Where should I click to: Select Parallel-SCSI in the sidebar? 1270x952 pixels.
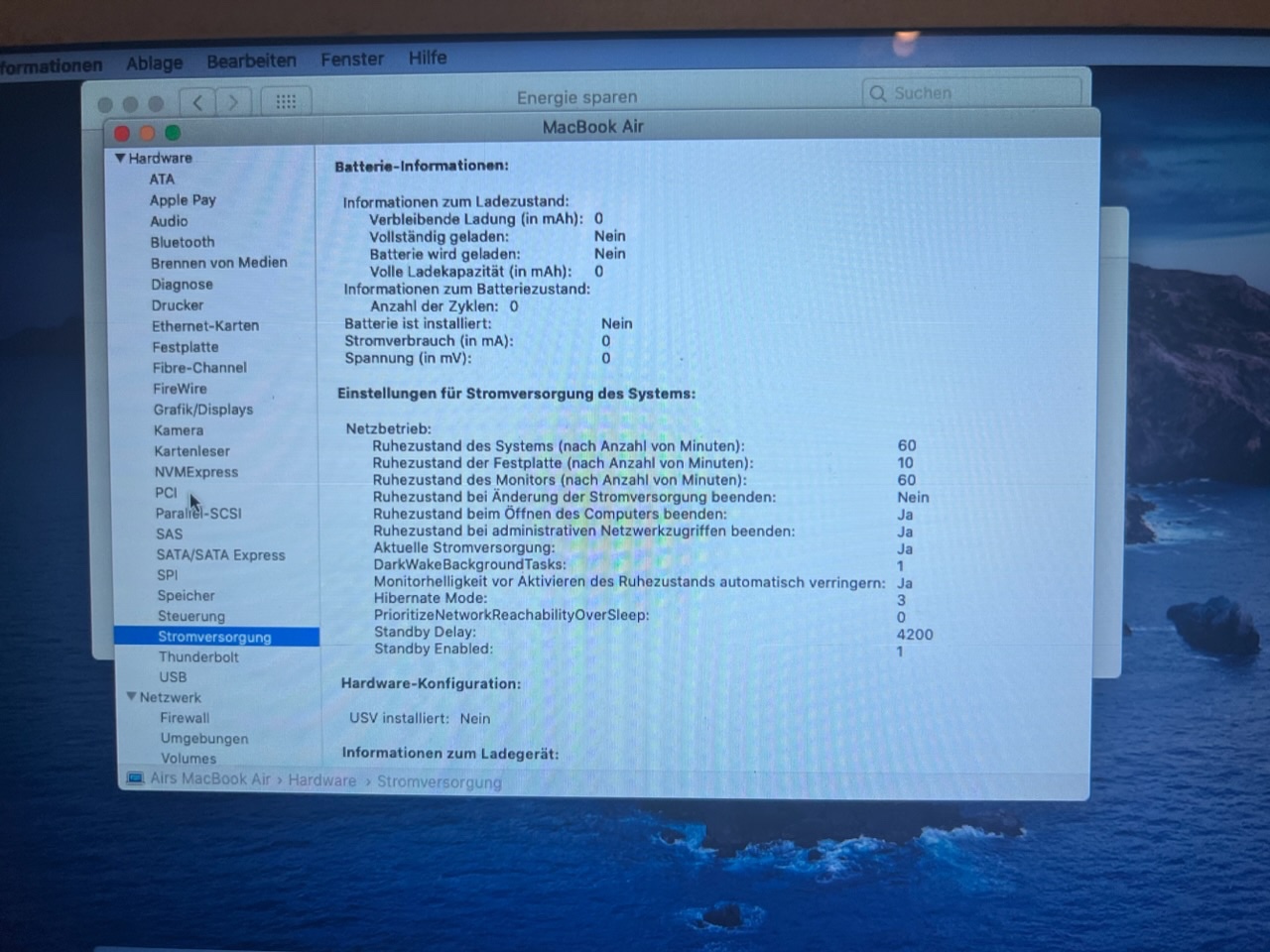point(198,514)
